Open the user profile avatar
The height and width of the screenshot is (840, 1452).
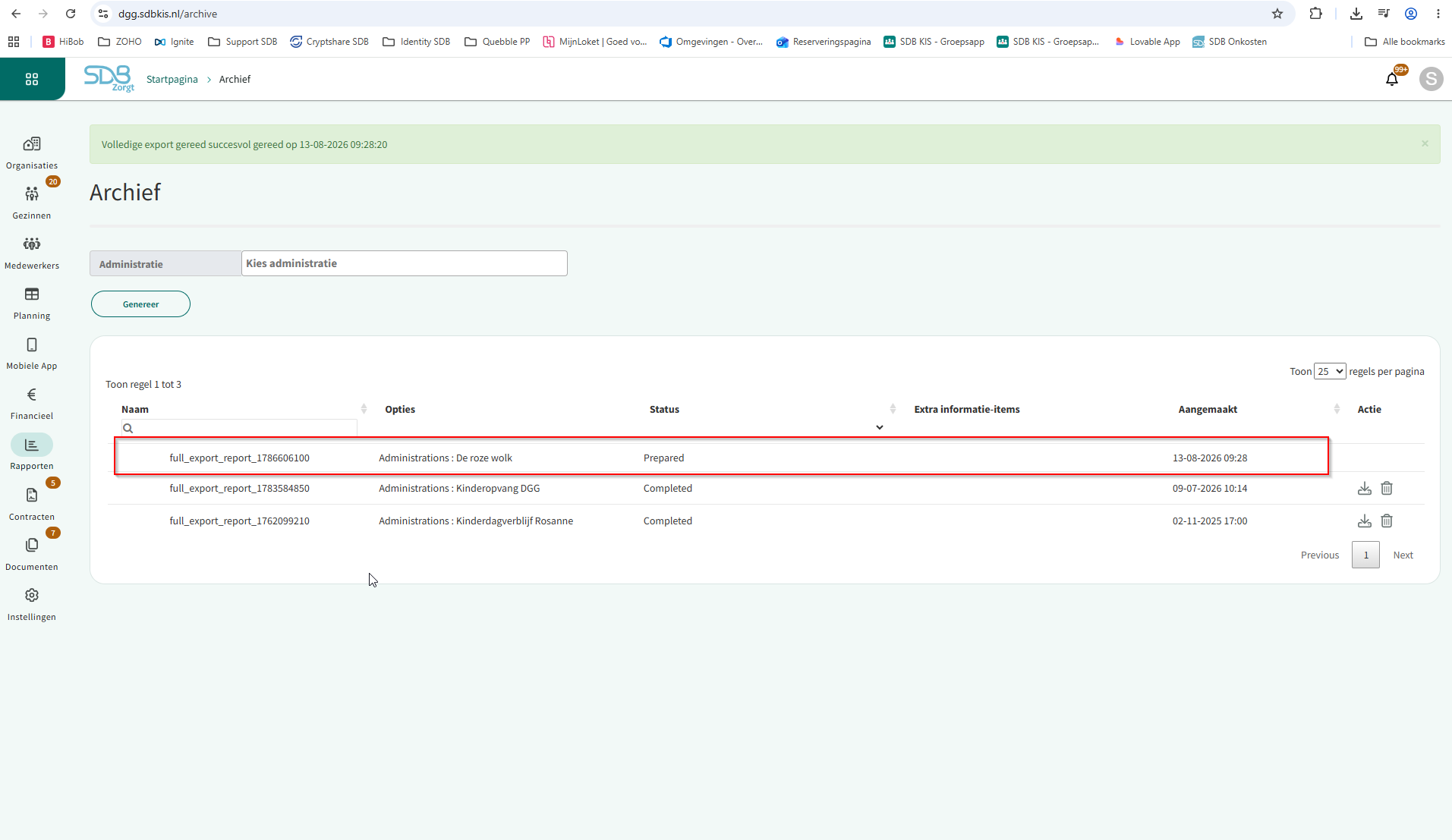1431,79
